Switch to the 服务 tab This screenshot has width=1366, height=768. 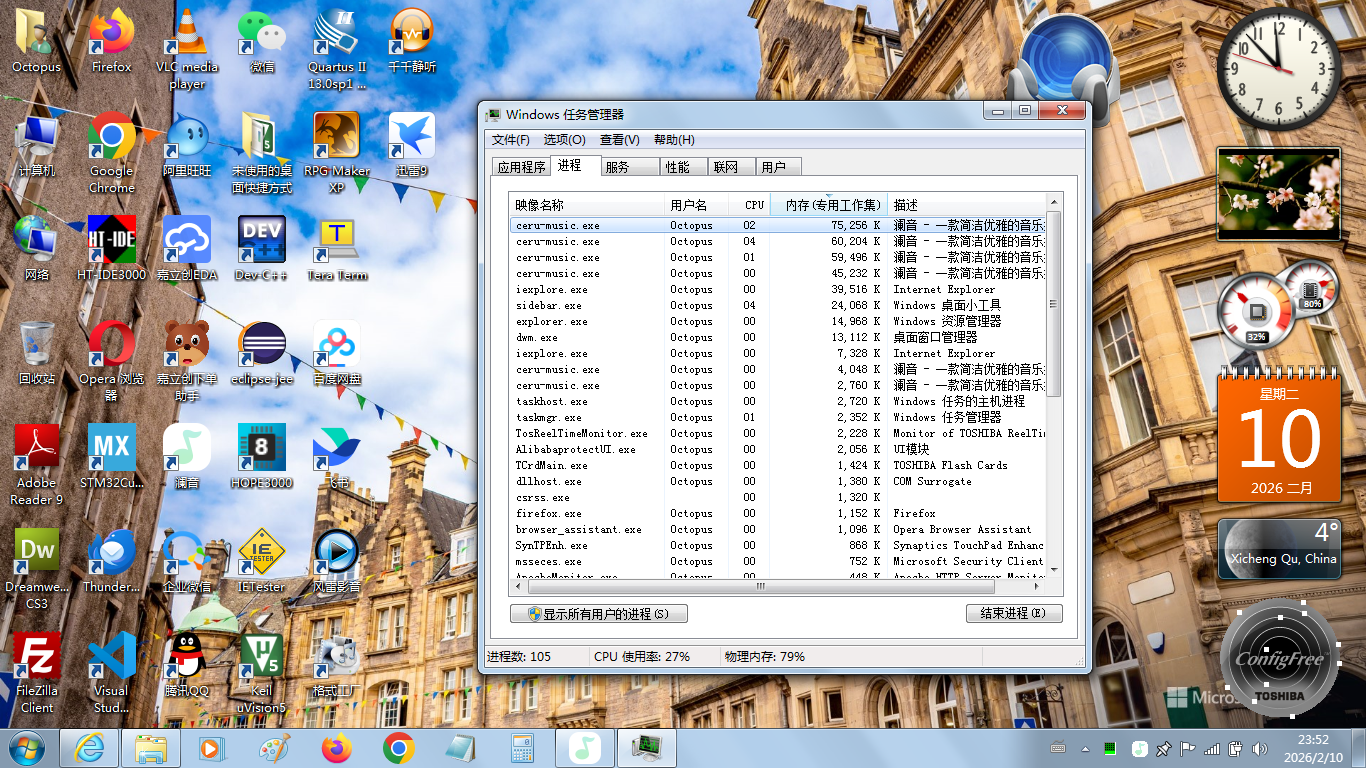618,167
